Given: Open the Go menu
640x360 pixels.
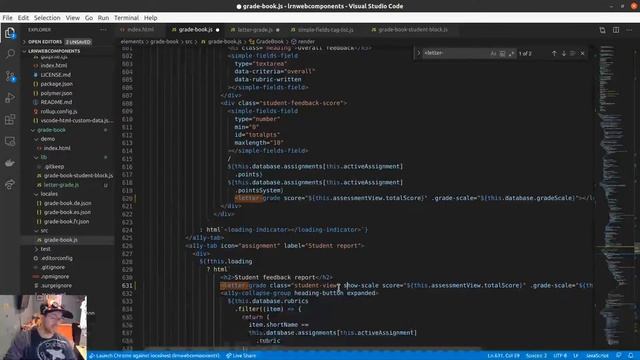Looking at the screenshot, I should (x=89, y=18).
